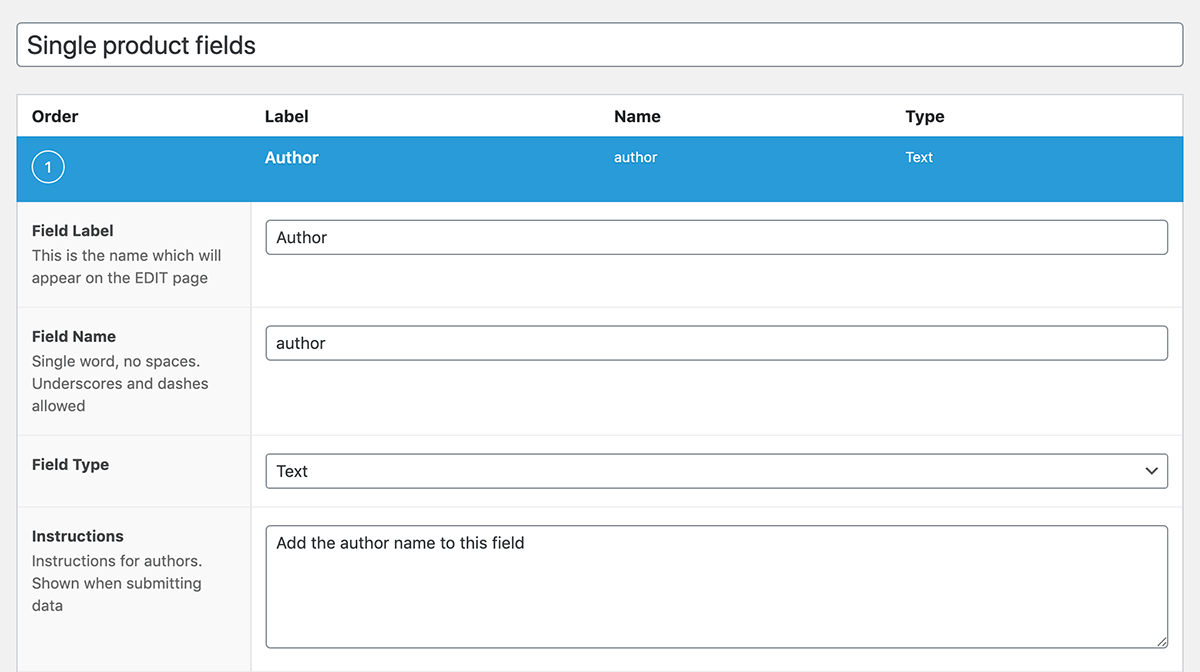Collapse the Author field row via its label

coord(291,158)
